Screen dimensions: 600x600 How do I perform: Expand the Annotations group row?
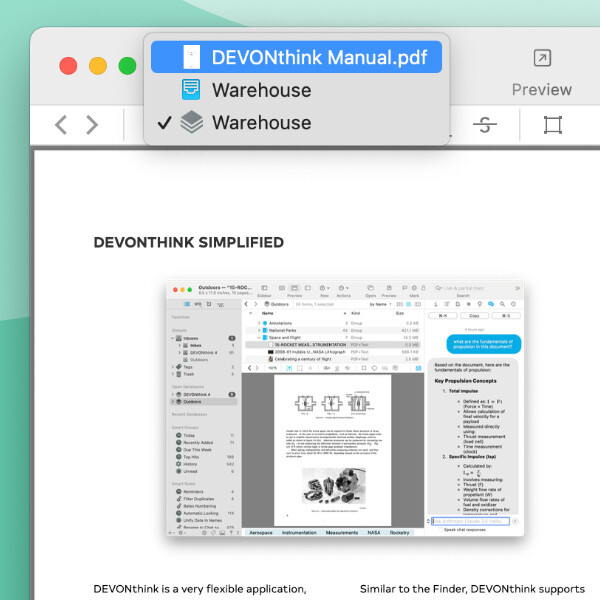[x=258, y=322]
